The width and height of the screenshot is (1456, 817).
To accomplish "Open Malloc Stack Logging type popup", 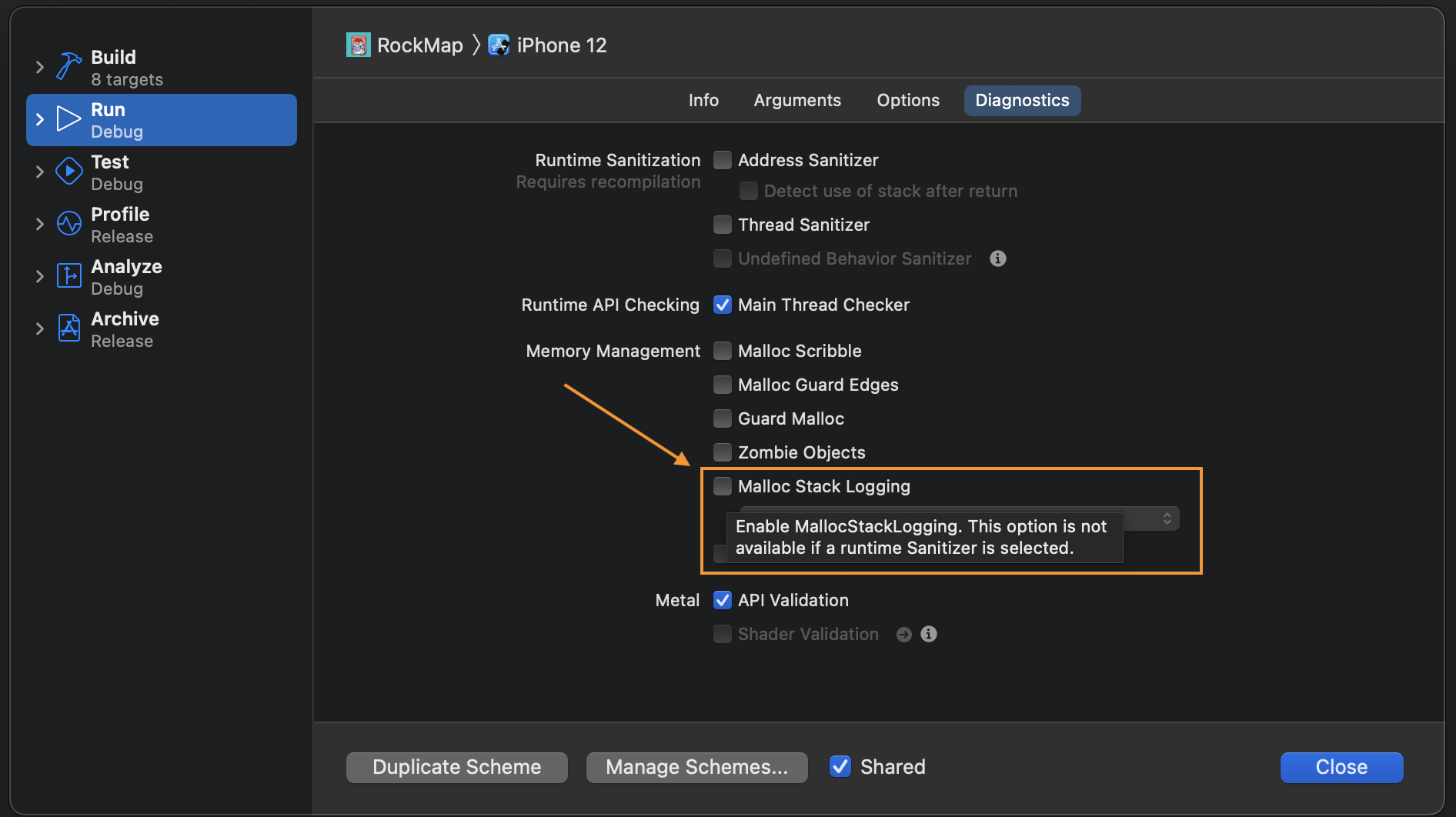I will coord(1167,518).
